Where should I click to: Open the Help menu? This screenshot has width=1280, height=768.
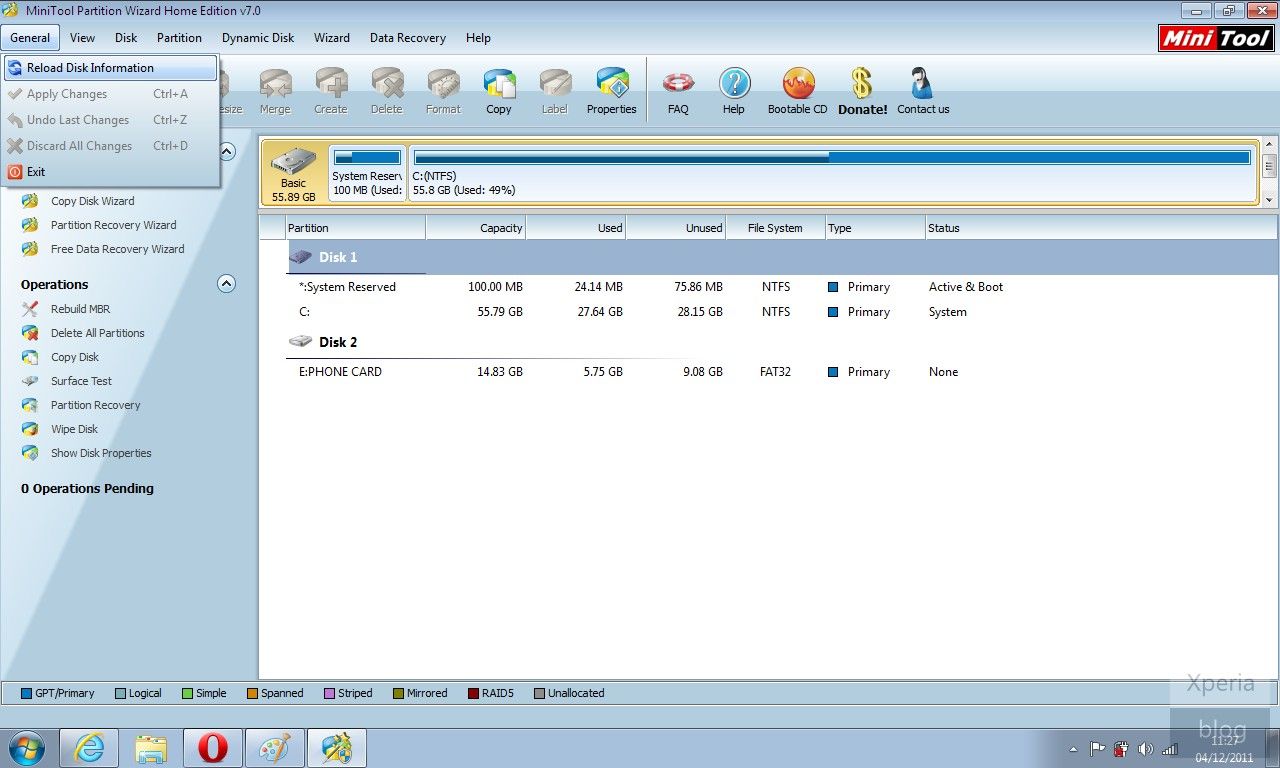pos(478,38)
